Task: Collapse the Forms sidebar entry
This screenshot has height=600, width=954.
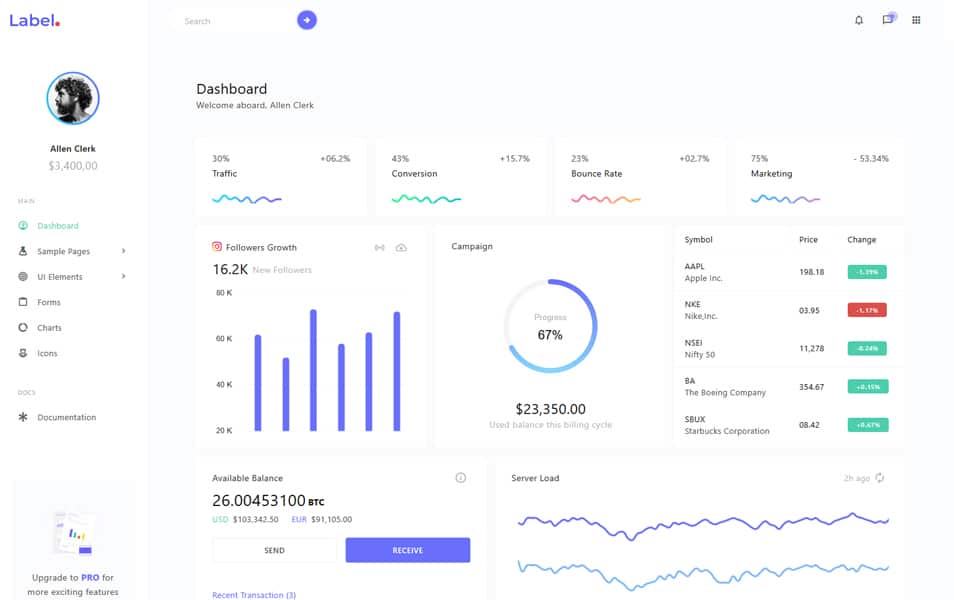Action: [46, 302]
